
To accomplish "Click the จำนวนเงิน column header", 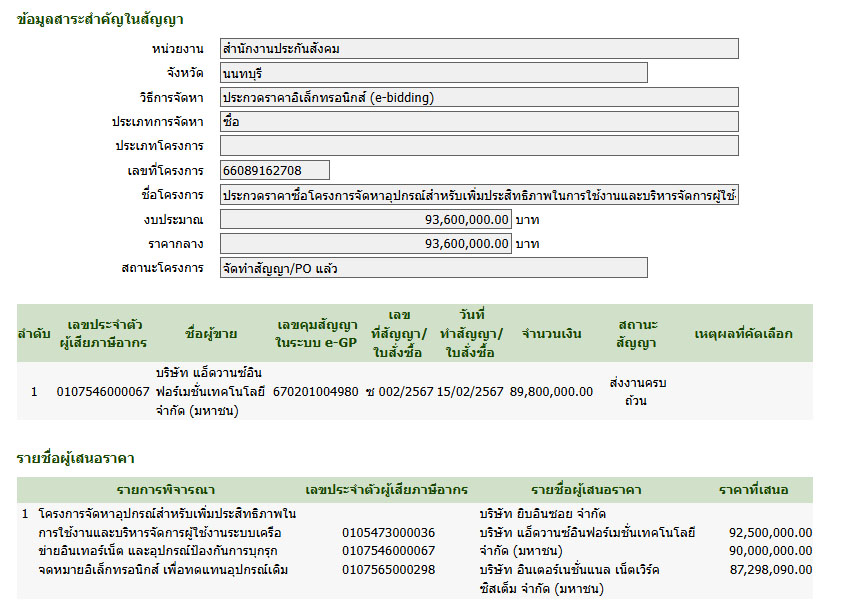I will point(551,333).
